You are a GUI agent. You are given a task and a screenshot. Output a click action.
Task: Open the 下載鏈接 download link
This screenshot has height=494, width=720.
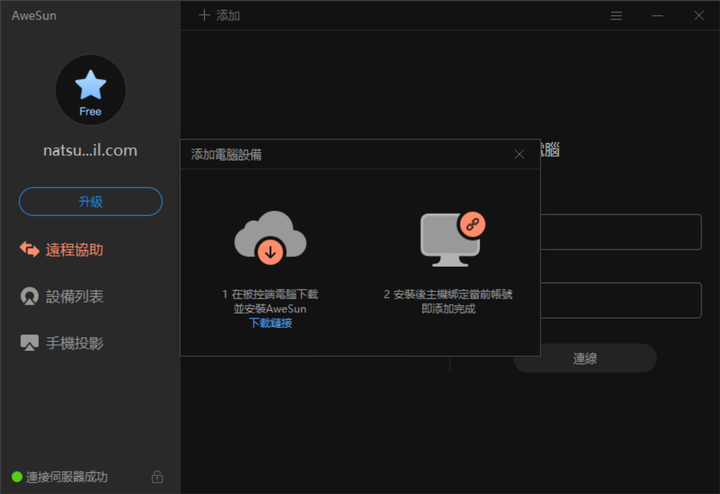click(x=270, y=323)
